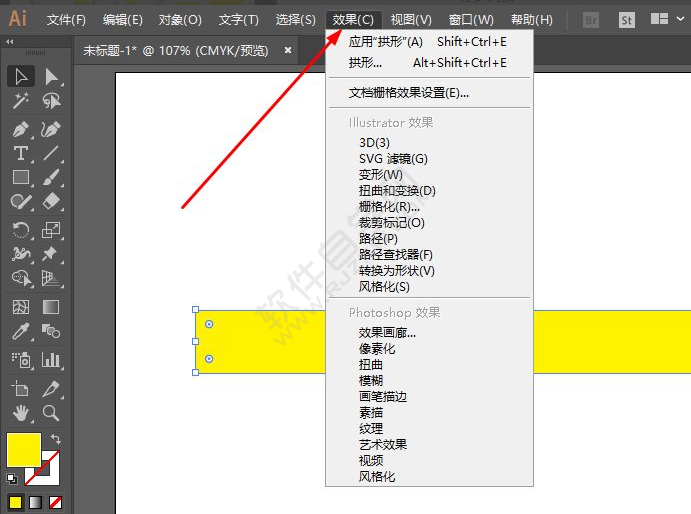Choose the Lasso tool

click(x=51, y=101)
